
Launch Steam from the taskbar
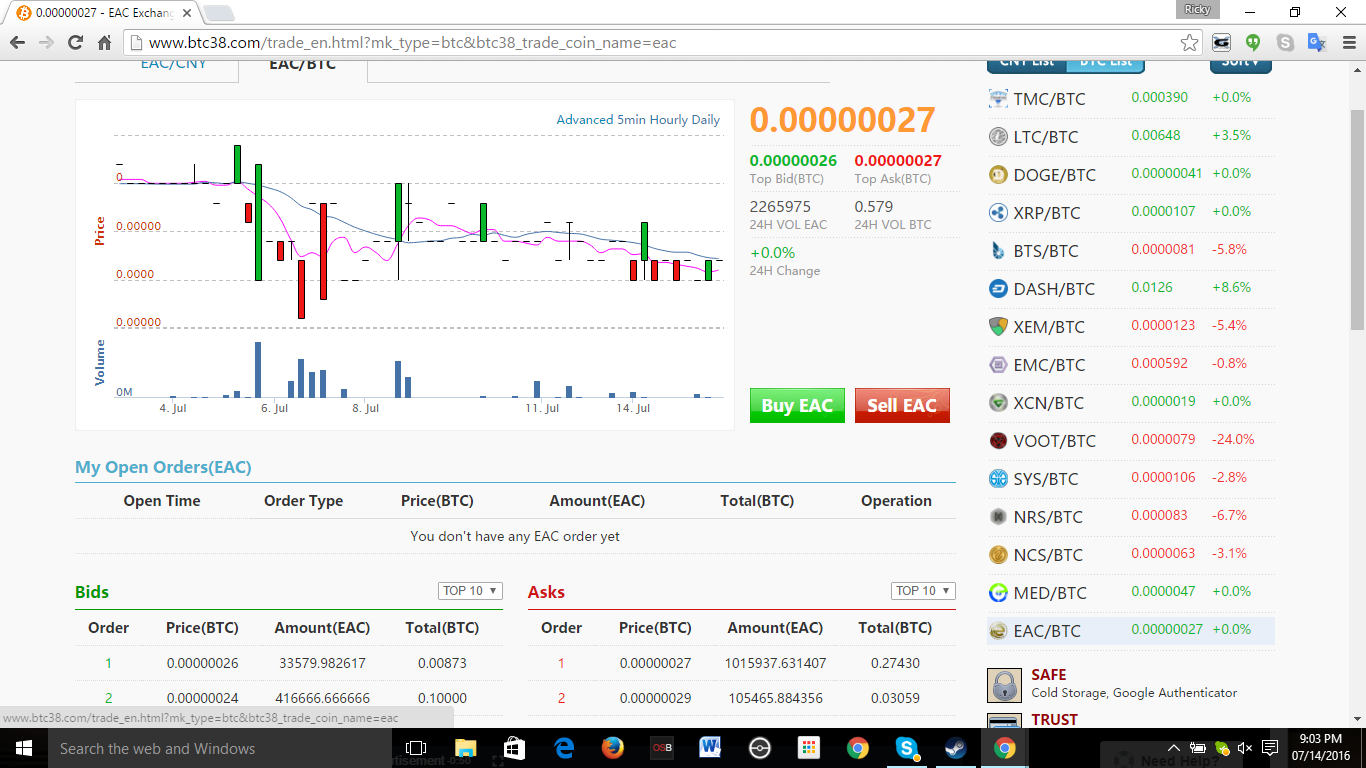[955, 748]
